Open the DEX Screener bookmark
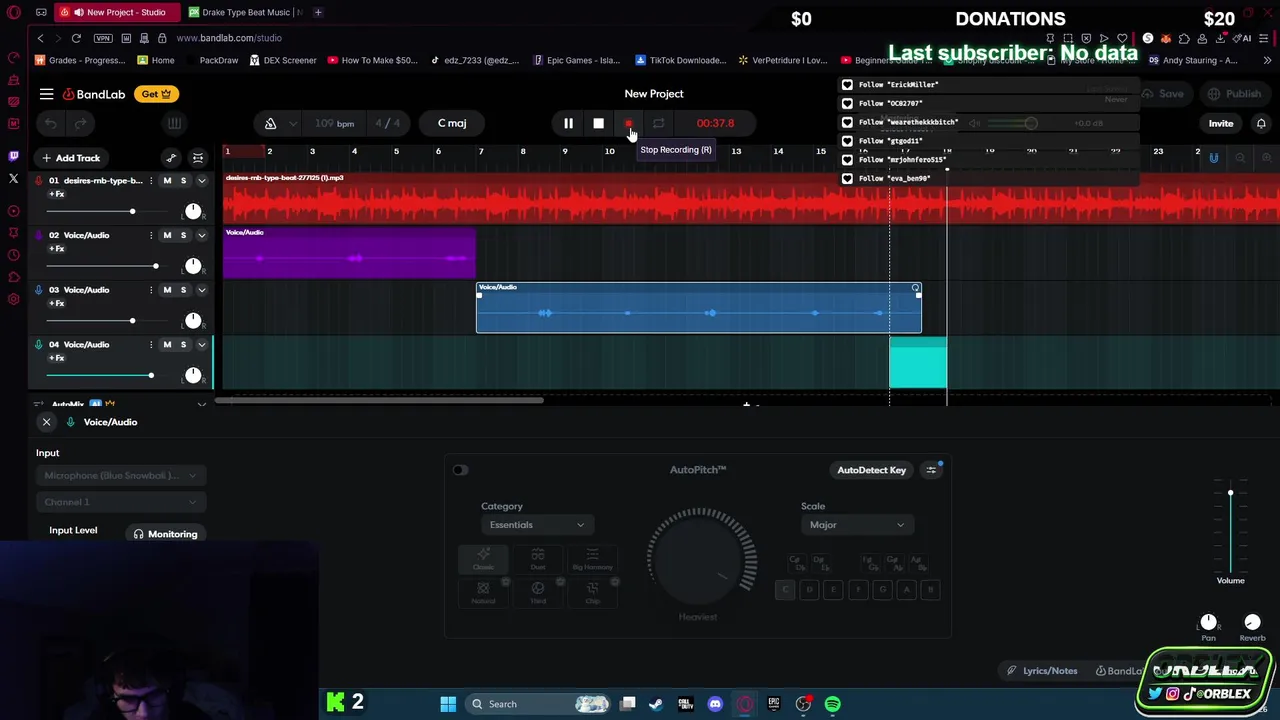Image resolution: width=1280 pixels, height=720 pixels. (283, 60)
